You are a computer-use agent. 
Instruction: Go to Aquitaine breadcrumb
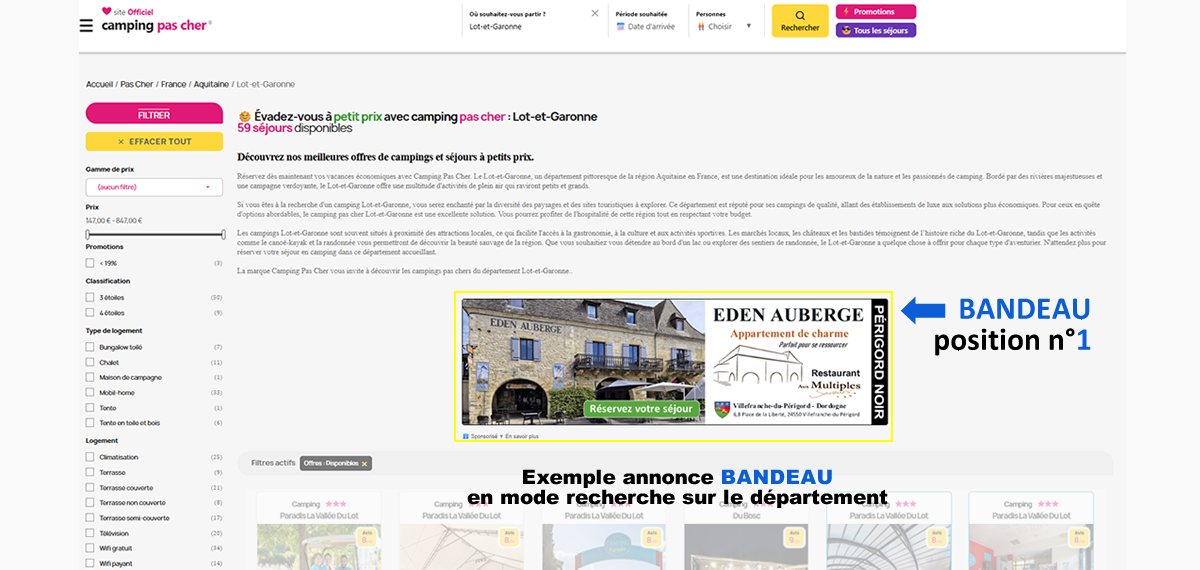coord(211,84)
